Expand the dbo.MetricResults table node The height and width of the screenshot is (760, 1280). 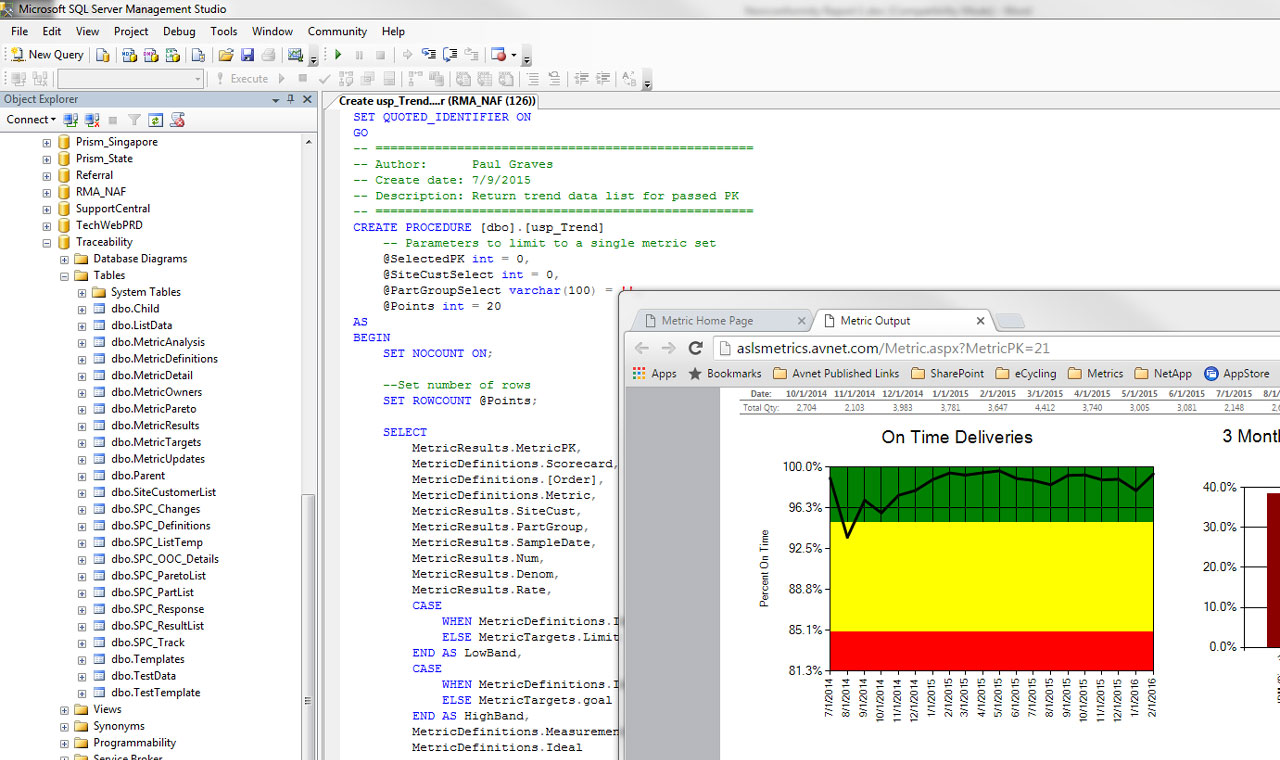tap(82, 426)
